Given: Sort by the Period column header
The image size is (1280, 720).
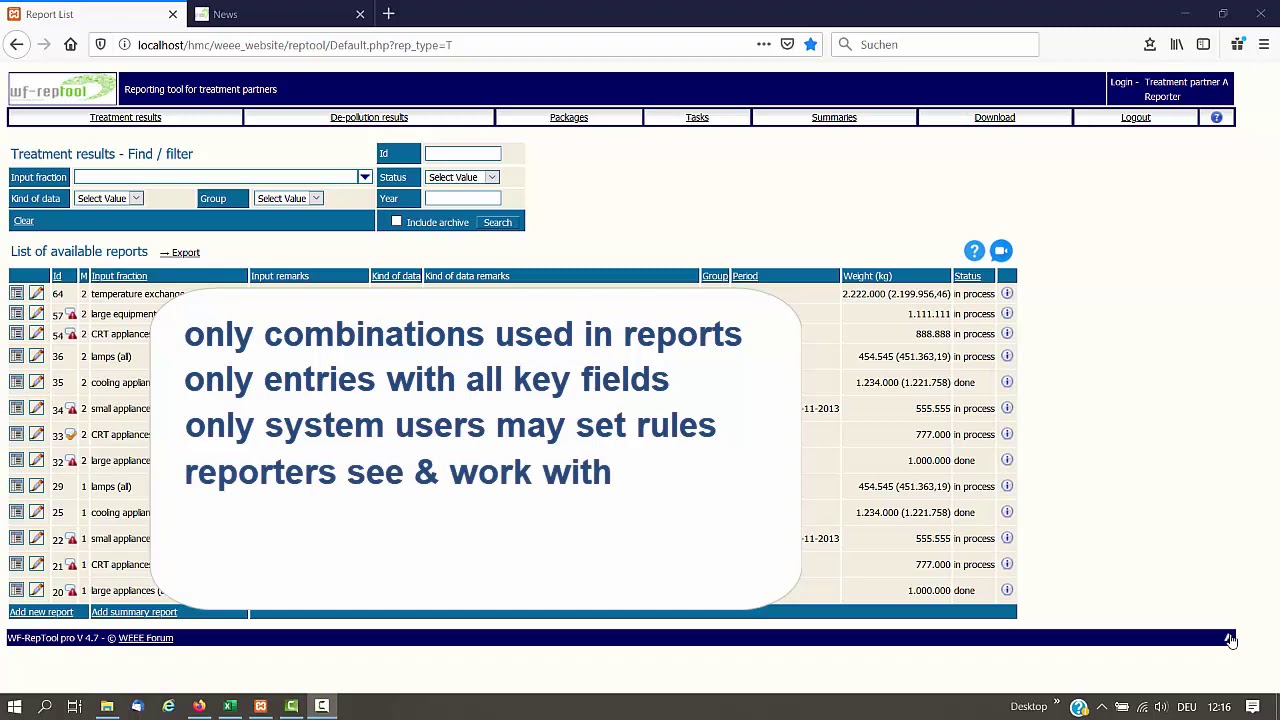Looking at the screenshot, I should tap(745, 276).
